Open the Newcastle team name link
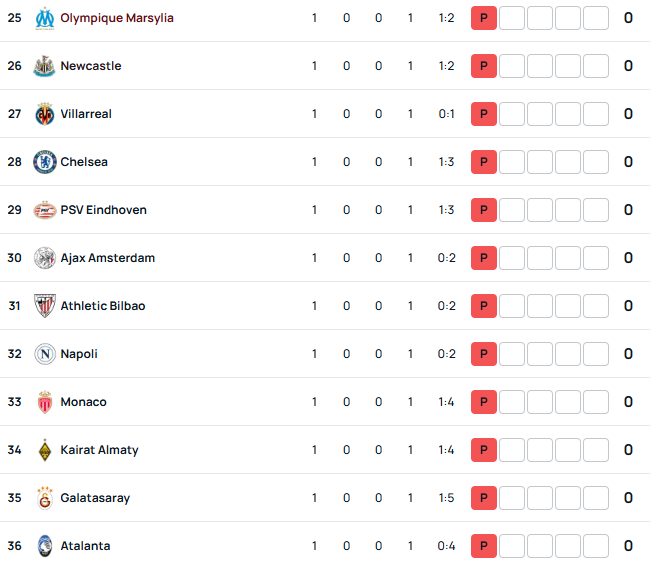 click(x=91, y=66)
